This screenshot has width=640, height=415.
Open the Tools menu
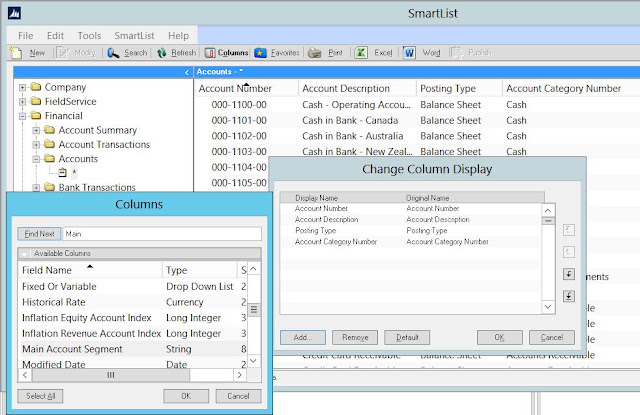coord(89,36)
